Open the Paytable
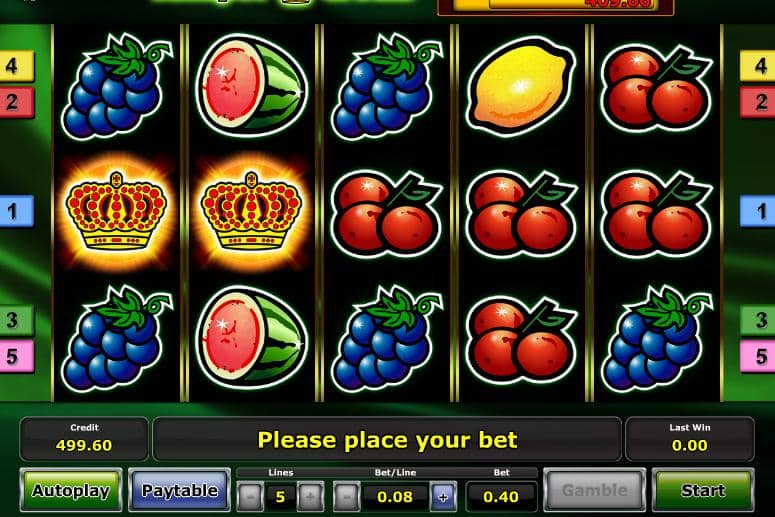This screenshot has height=517, width=775. coord(179,490)
